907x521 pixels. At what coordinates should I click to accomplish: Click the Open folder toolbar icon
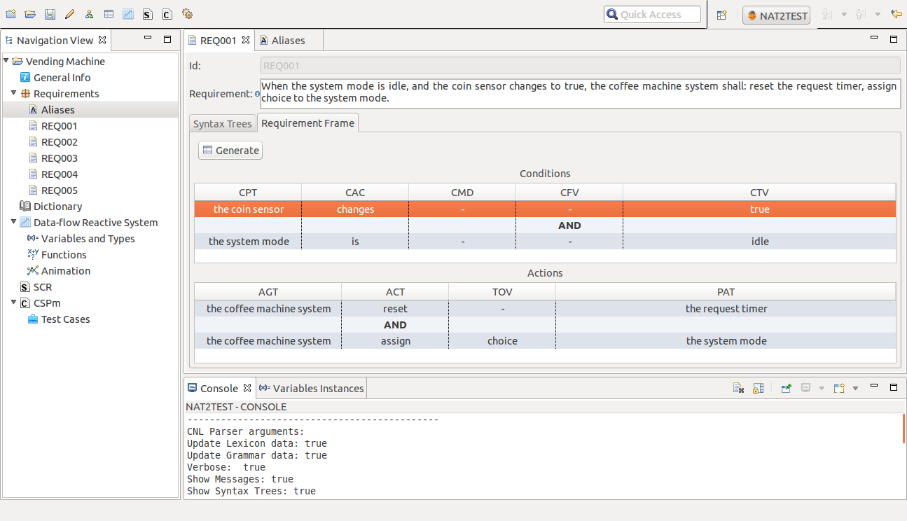30,14
